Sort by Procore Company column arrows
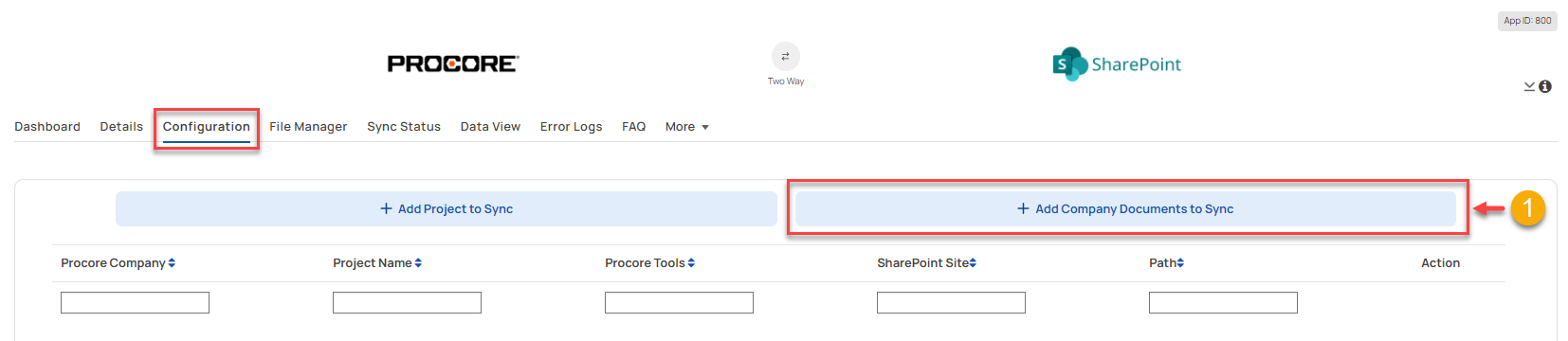This screenshot has height=341, width=1568. point(172,263)
